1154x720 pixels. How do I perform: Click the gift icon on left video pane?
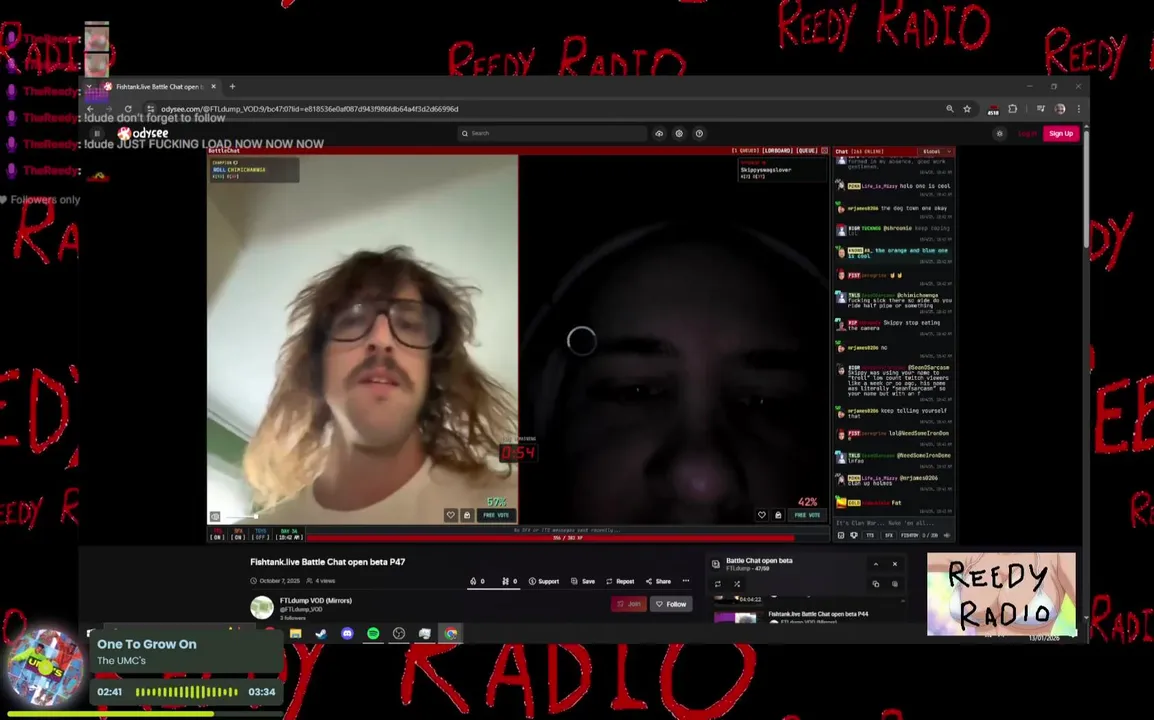coord(467,515)
